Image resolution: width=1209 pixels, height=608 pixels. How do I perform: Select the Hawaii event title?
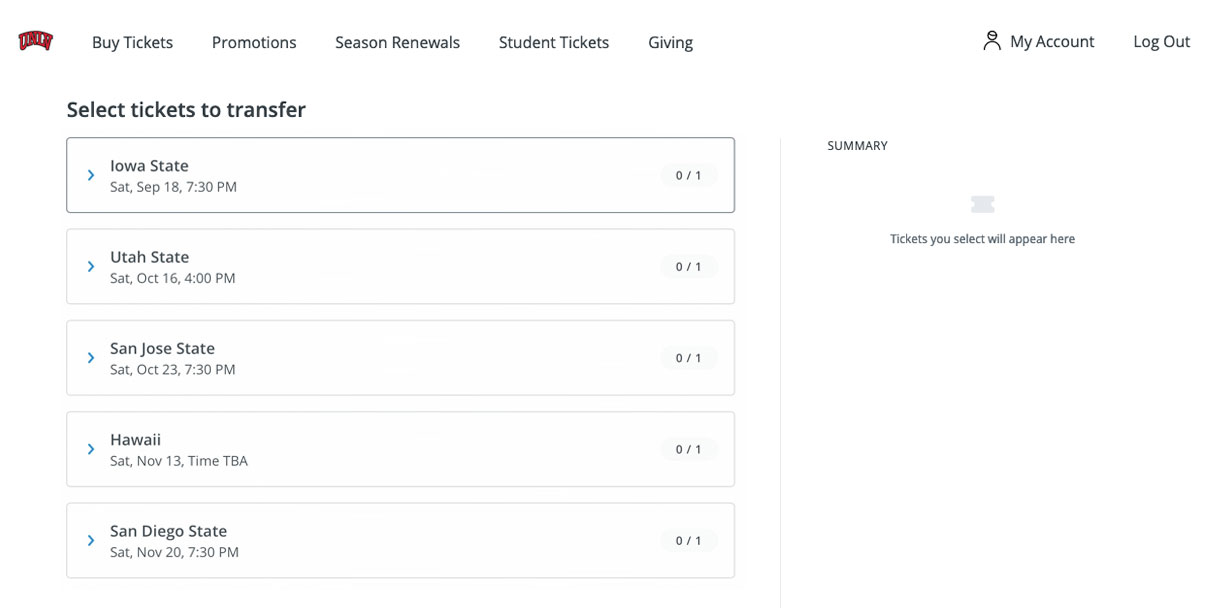[135, 439]
